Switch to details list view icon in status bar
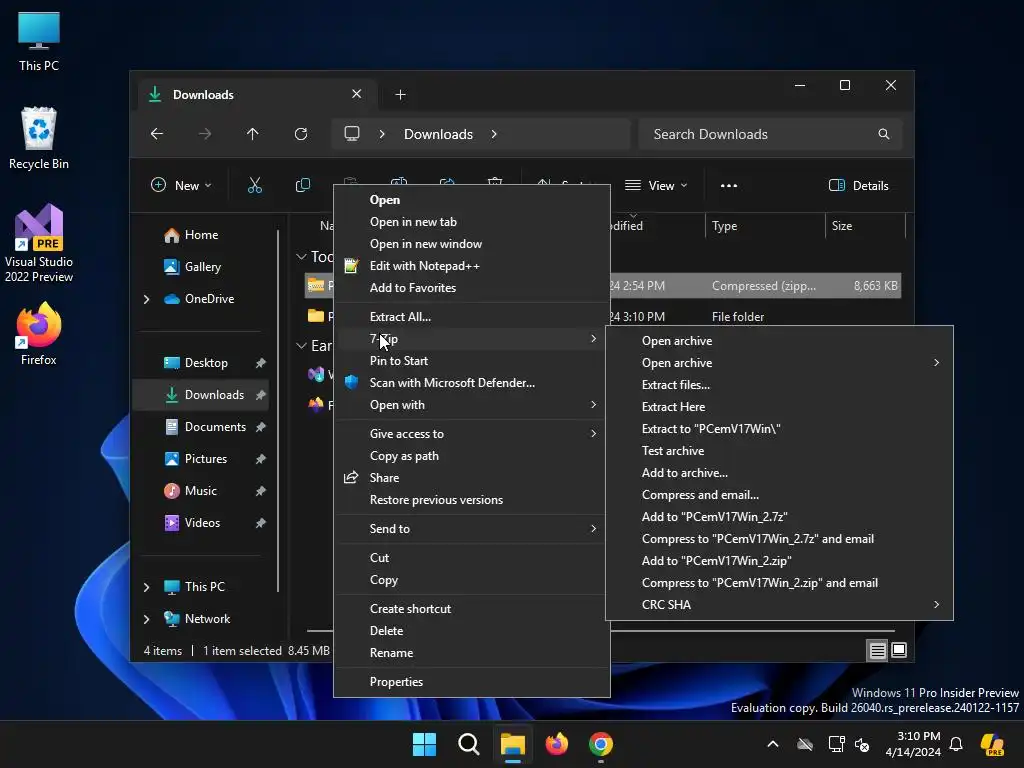The height and width of the screenshot is (768, 1024). (x=877, y=650)
